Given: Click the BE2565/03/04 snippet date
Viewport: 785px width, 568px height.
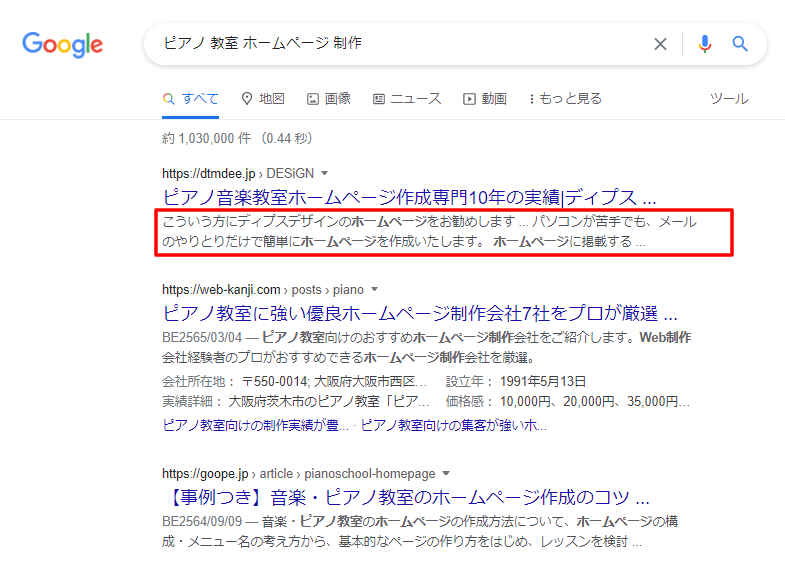Looking at the screenshot, I should pos(202,337).
